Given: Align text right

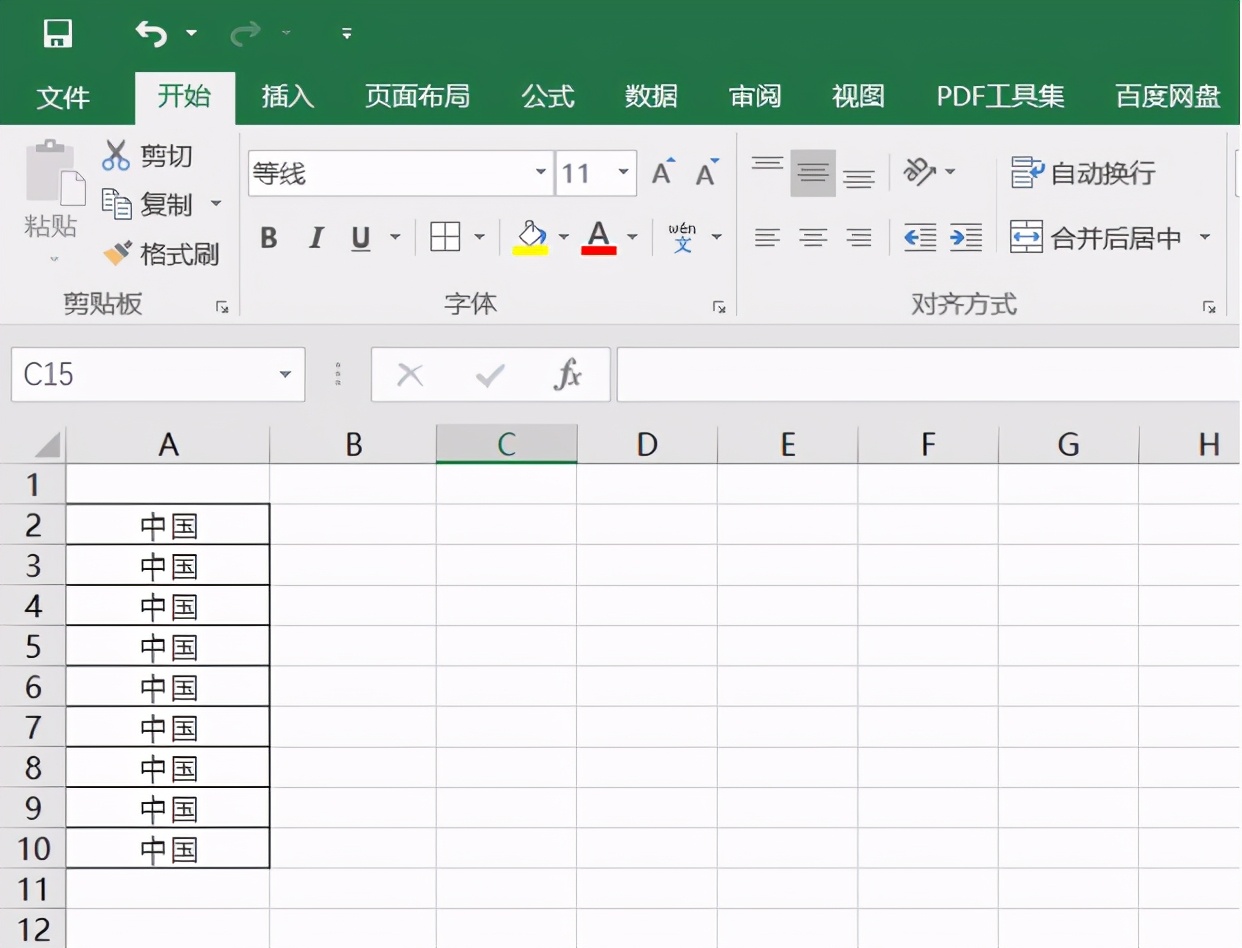Looking at the screenshot, I should 859,237.
